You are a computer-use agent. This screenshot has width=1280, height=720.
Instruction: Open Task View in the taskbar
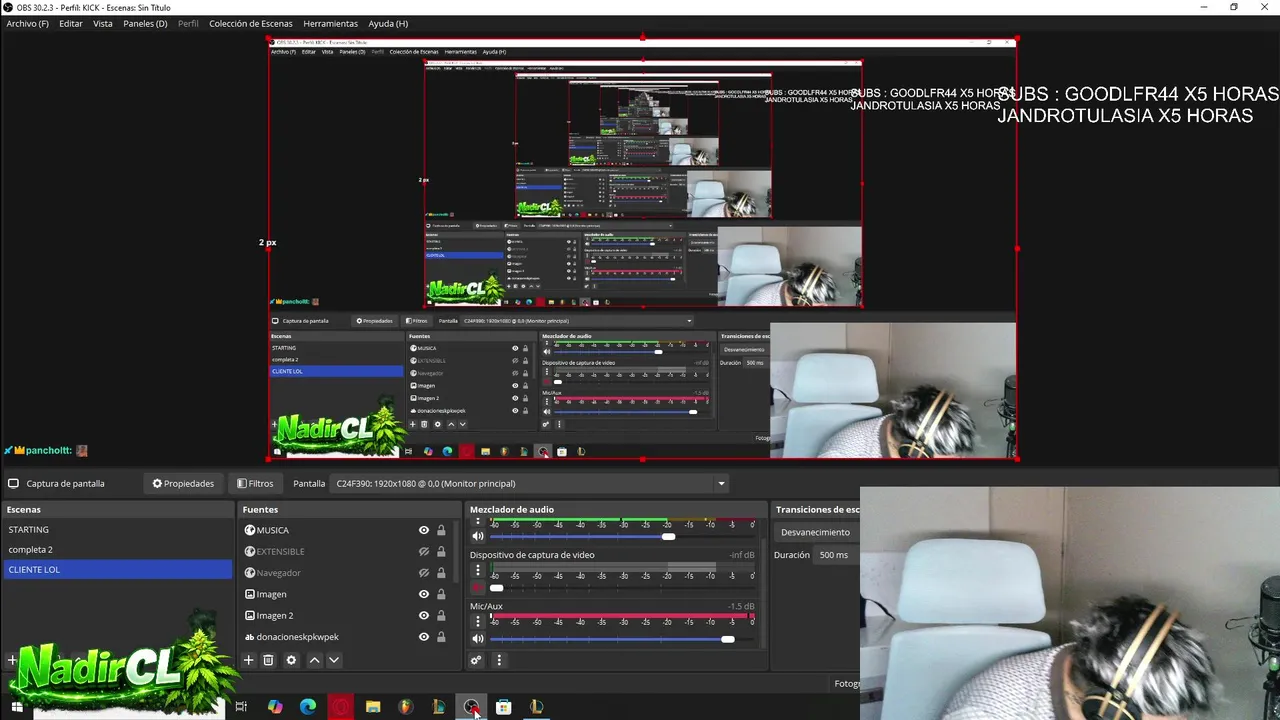click(241, 707)
